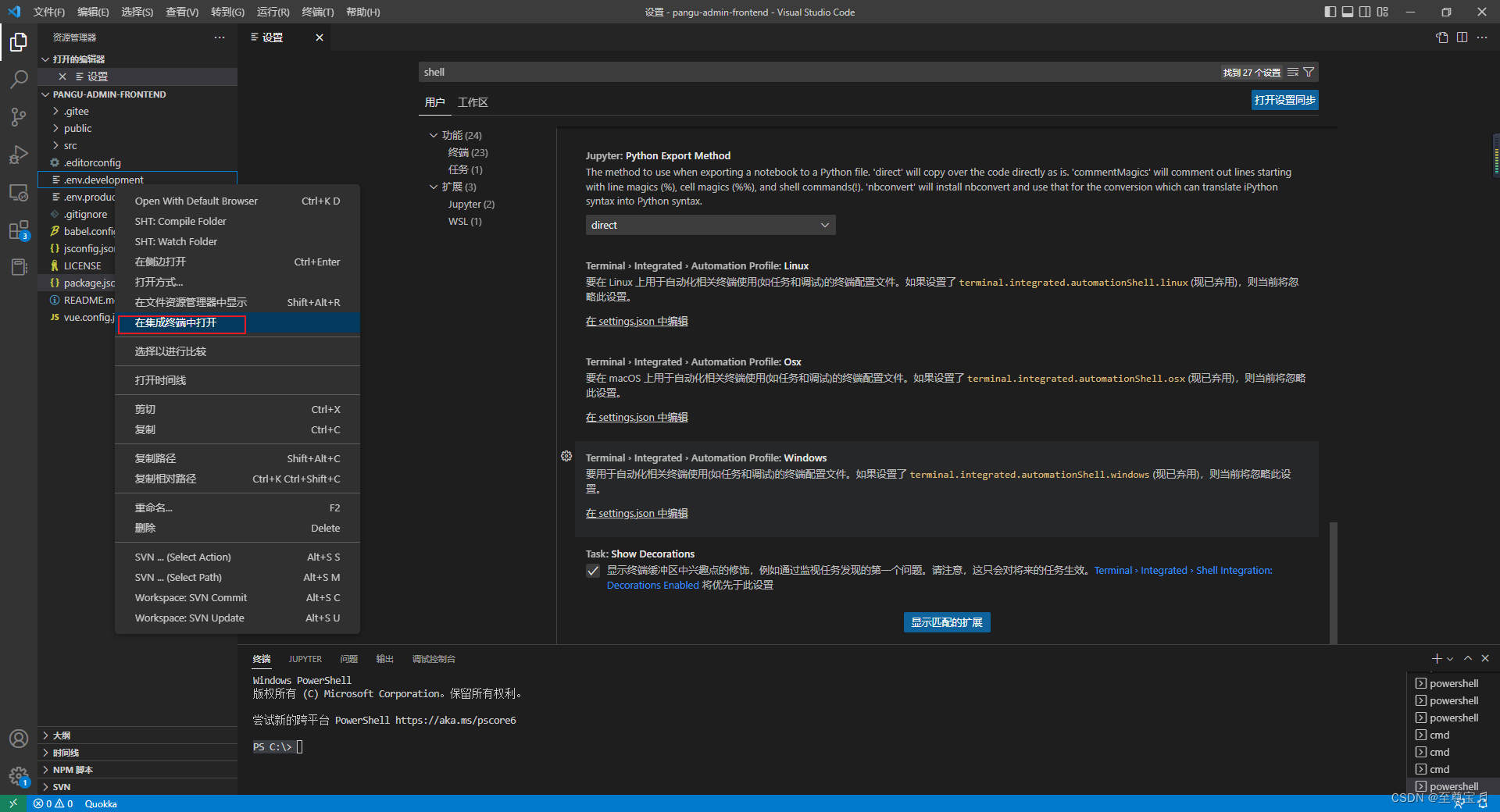Collapse the 扩展 (3) settings group
Screen dimensions: 1500x812
click(434, 187)
